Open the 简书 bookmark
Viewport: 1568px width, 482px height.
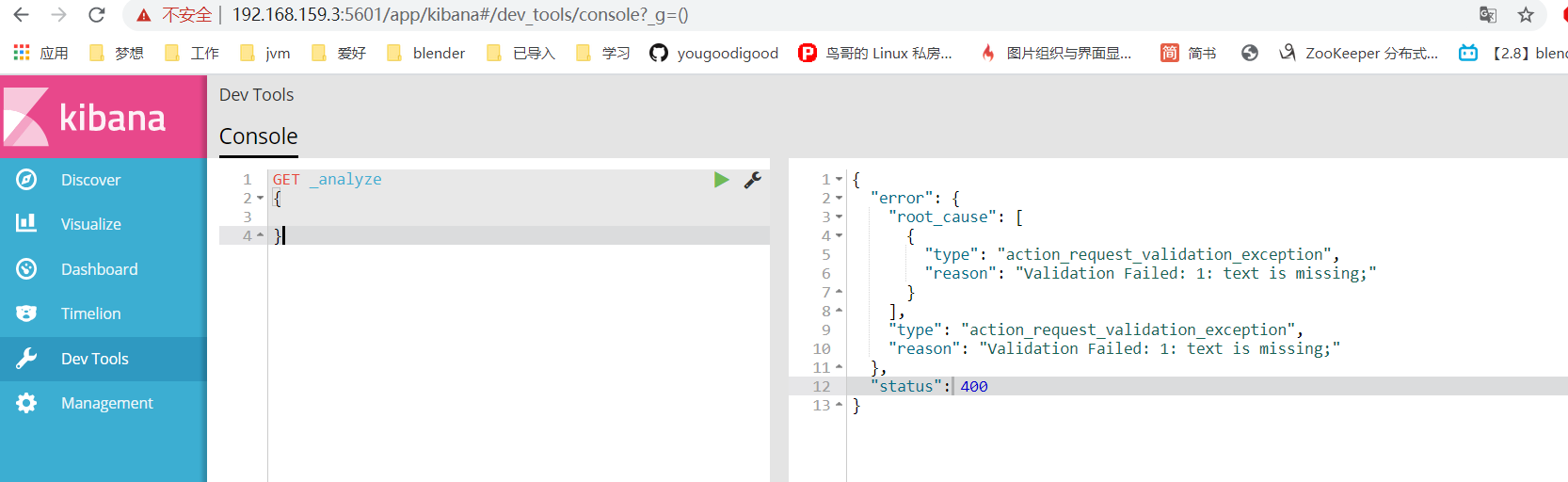pyautogui.click(x=1188, y=53)
